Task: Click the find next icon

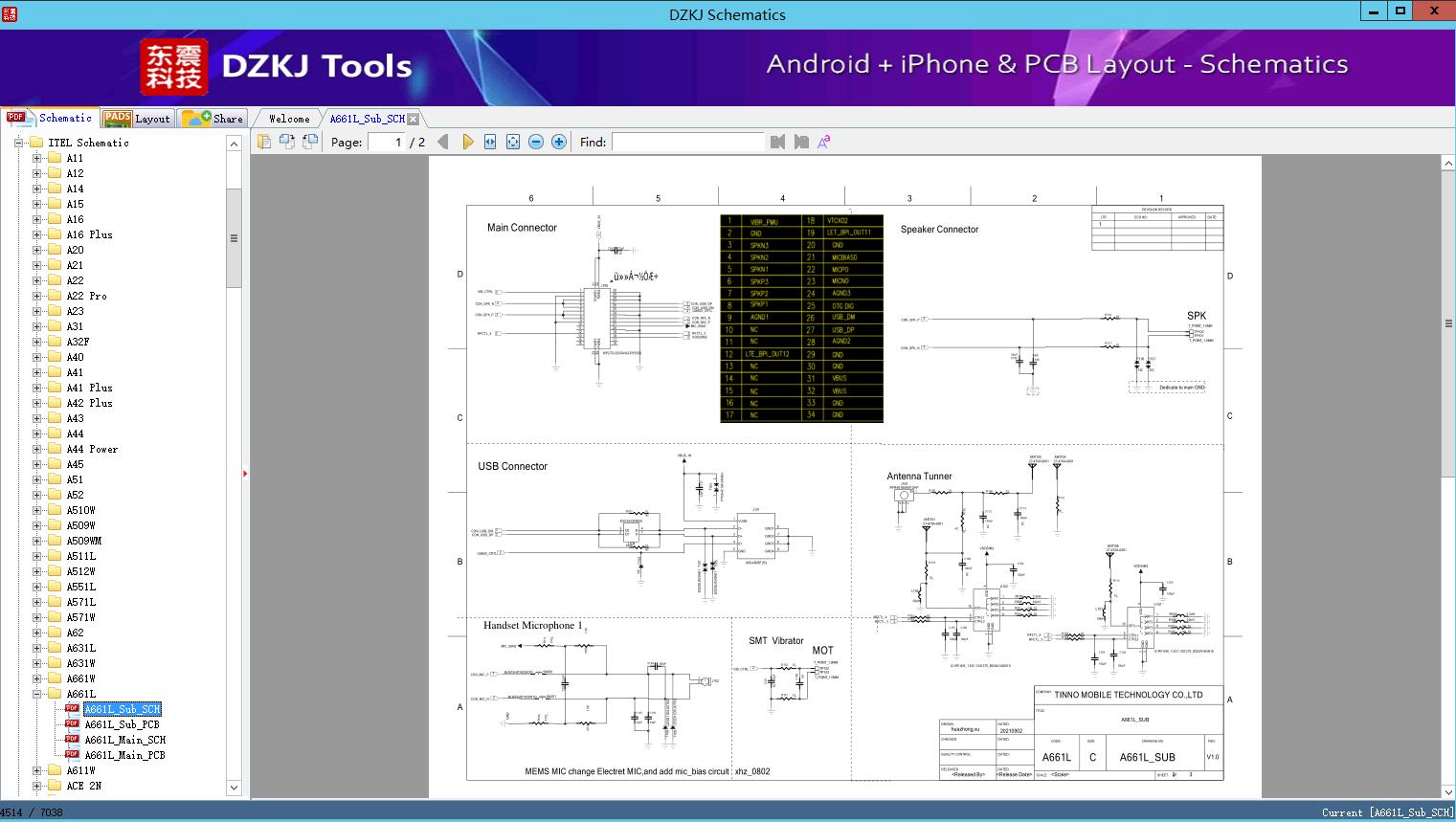Action: 801,142
